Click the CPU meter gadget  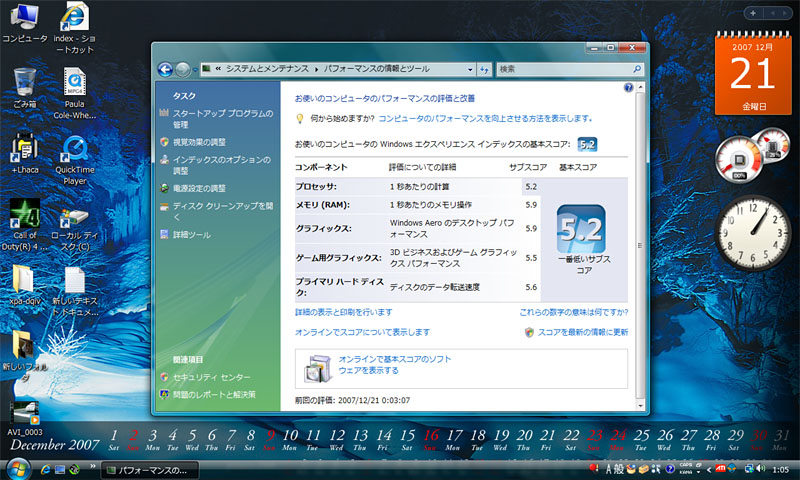tap(752, 155)
